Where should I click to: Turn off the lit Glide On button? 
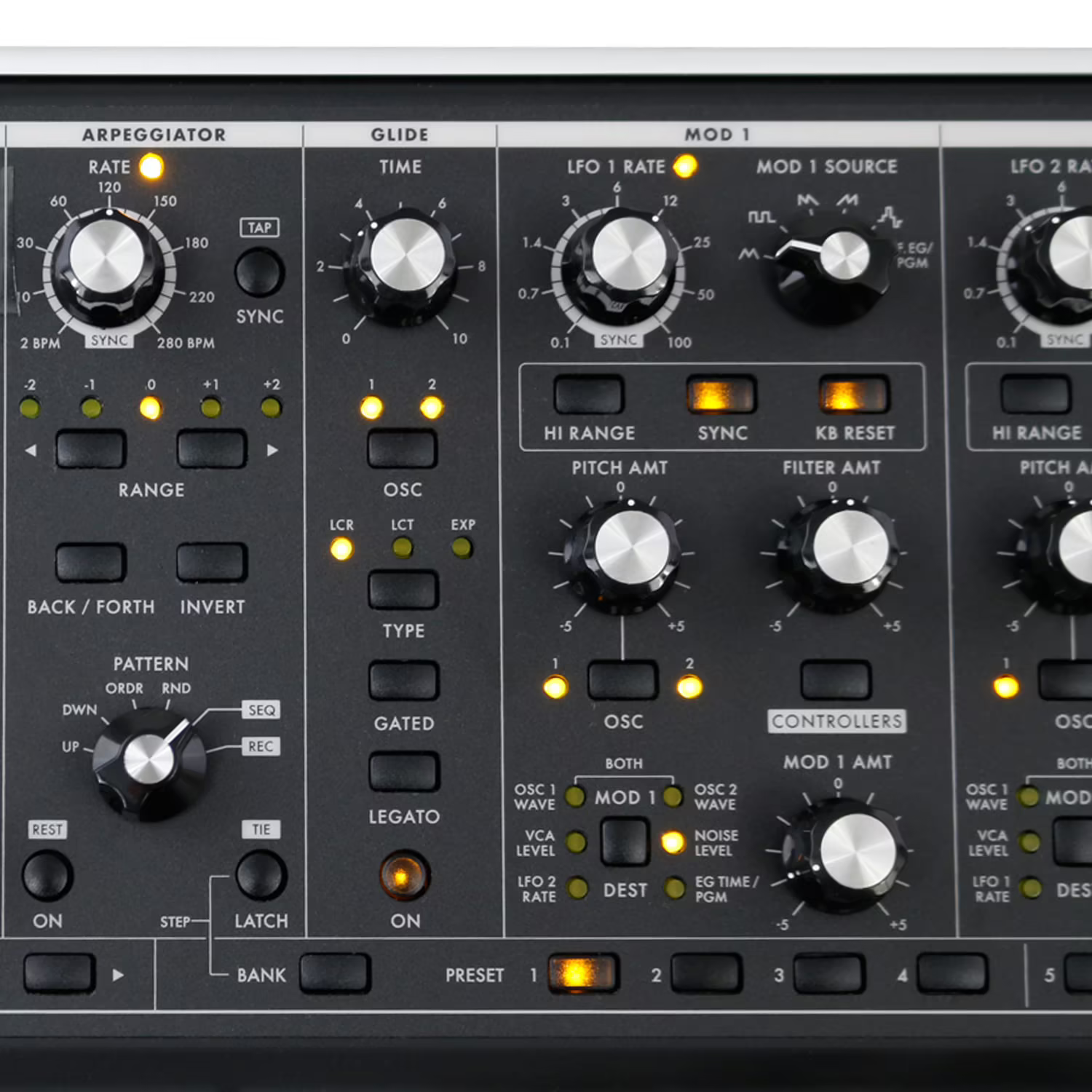[404, 875]
